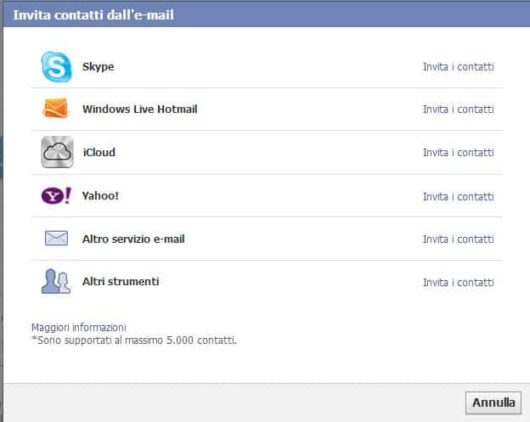Select Invita i contatti next to Yahoo!
The image size is (530, 422).
tap(458, 196)
